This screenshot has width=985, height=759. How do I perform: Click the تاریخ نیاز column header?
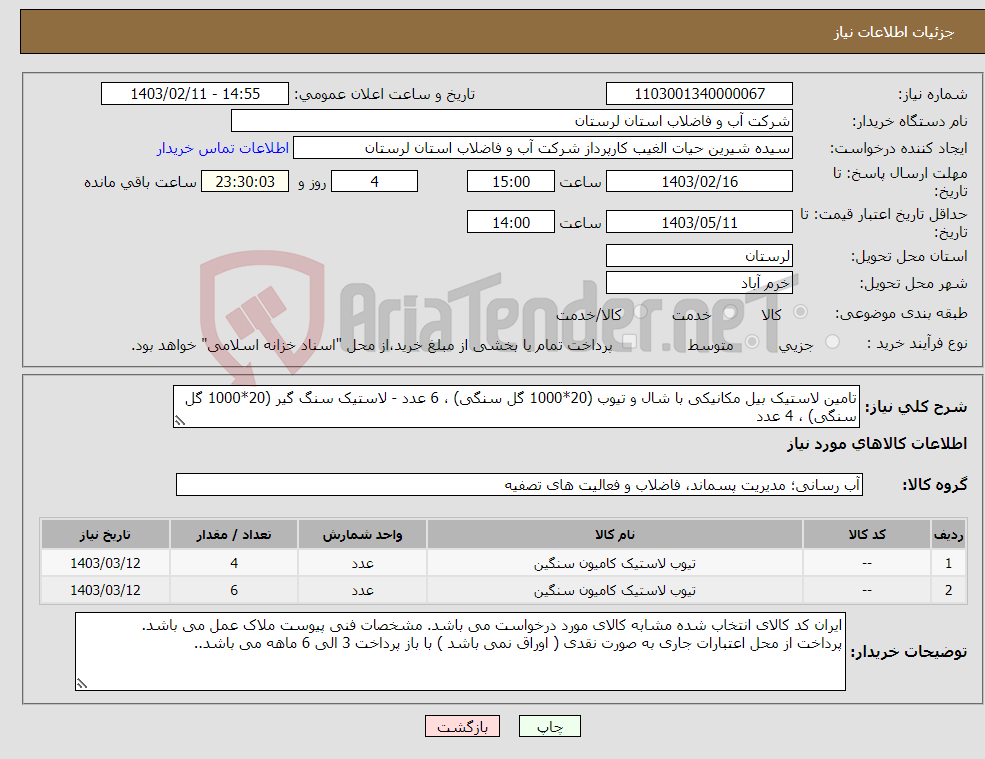(106, 535)
